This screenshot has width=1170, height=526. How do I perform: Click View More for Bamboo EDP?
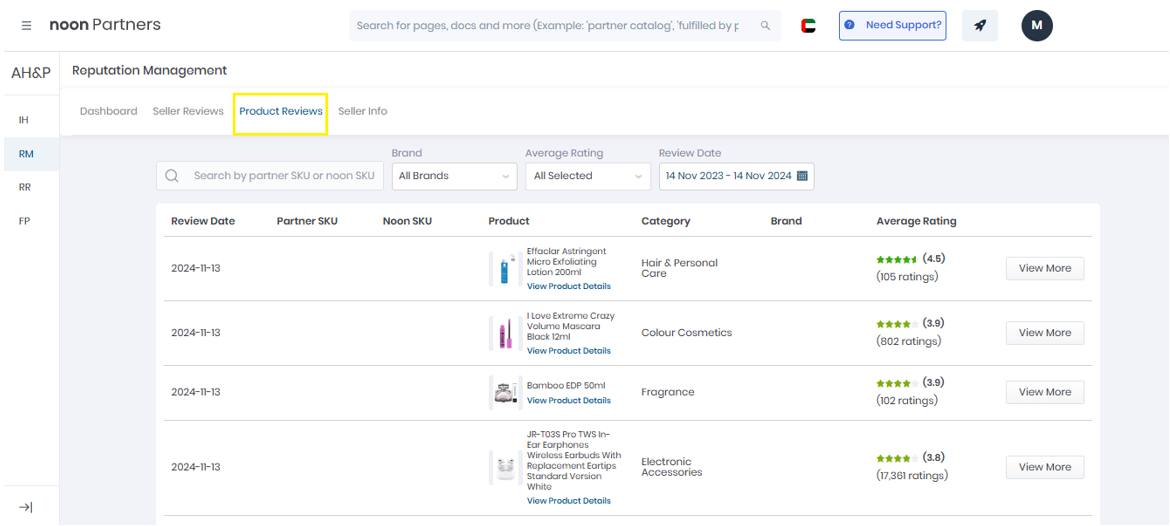(x=1045, y=392)
